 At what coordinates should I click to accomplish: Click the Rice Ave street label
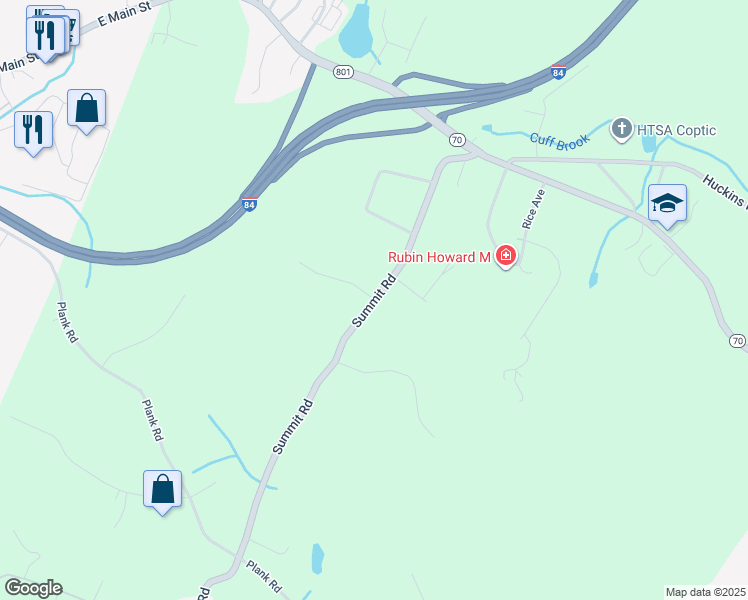(533, 209)
